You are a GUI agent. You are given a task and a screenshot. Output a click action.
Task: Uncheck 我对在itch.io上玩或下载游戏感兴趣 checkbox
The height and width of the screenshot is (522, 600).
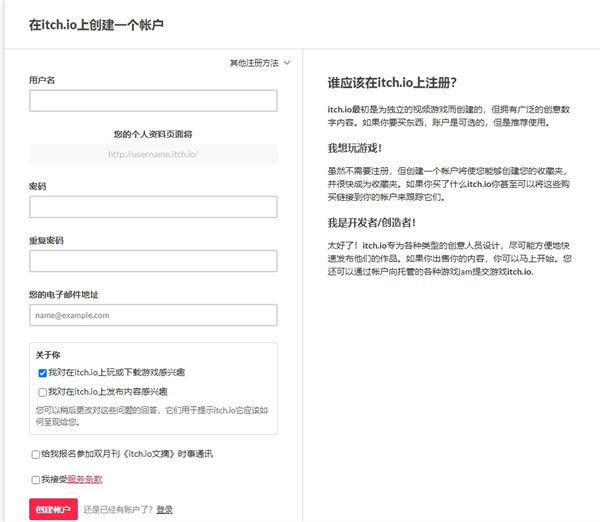42,373
